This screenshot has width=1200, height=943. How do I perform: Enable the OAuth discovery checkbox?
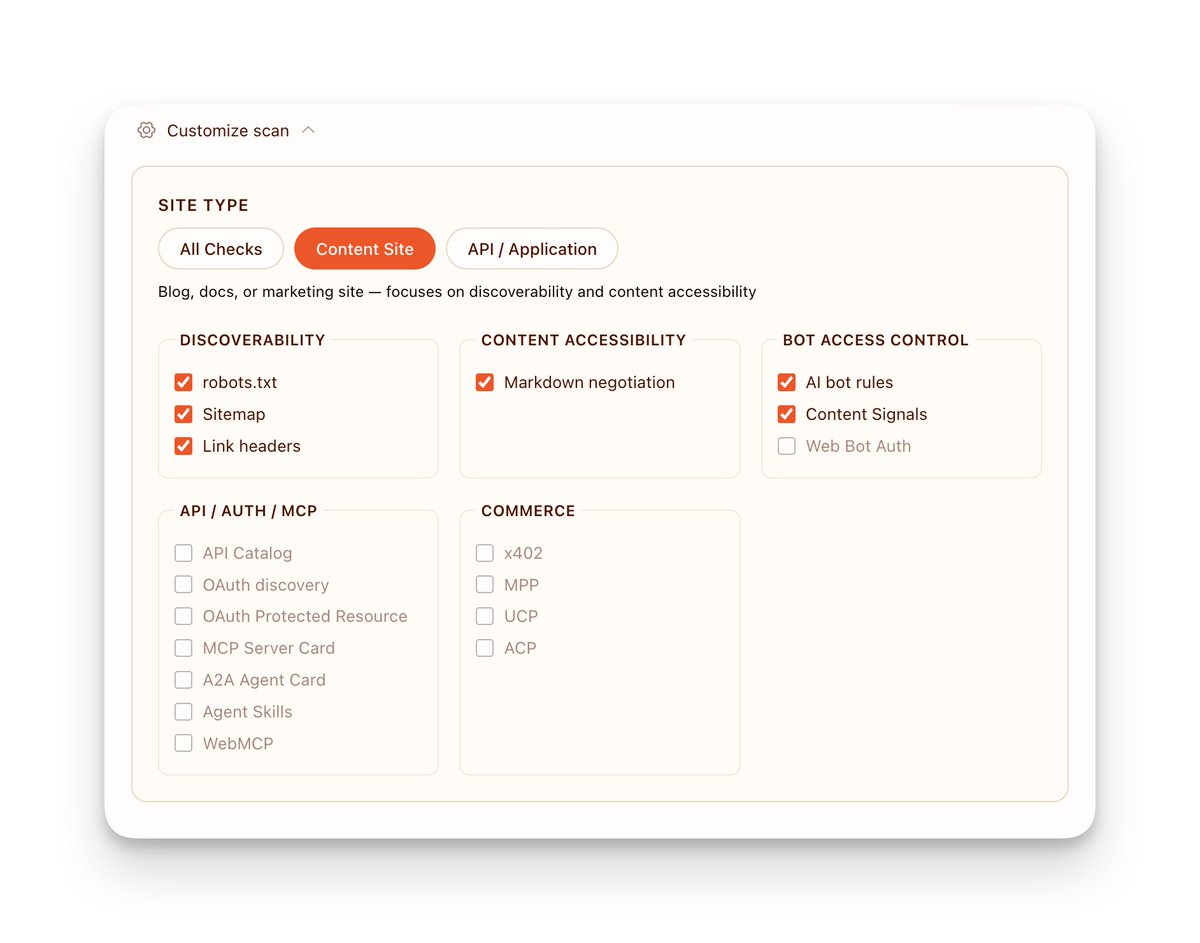pyautogui.click(x=183, y=585)
